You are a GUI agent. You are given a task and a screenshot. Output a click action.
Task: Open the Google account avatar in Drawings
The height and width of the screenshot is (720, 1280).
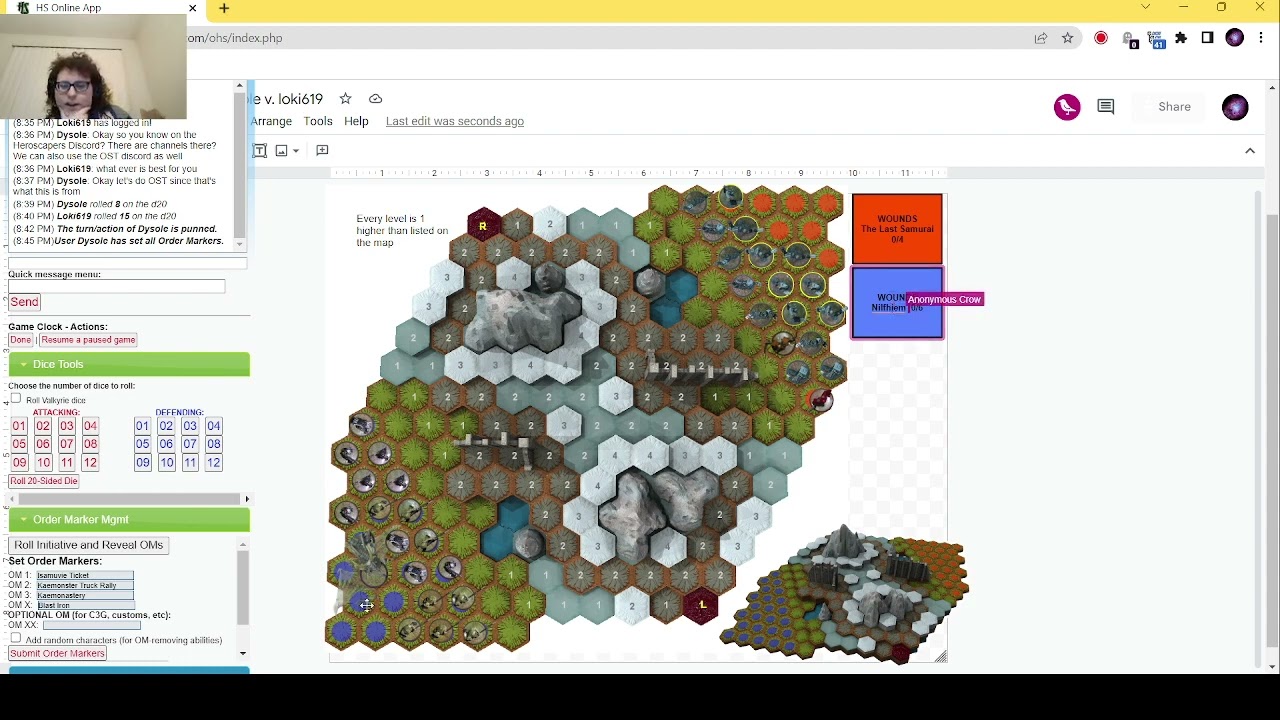pyautogui.click(x=1235, y=107)
